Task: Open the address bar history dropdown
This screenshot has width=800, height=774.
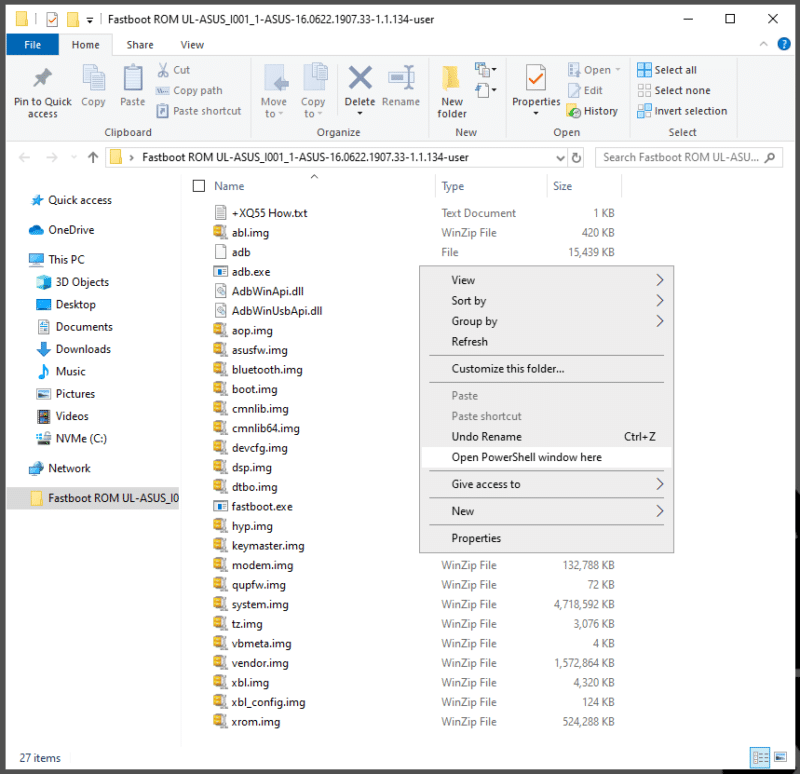Action: point(559,157)
